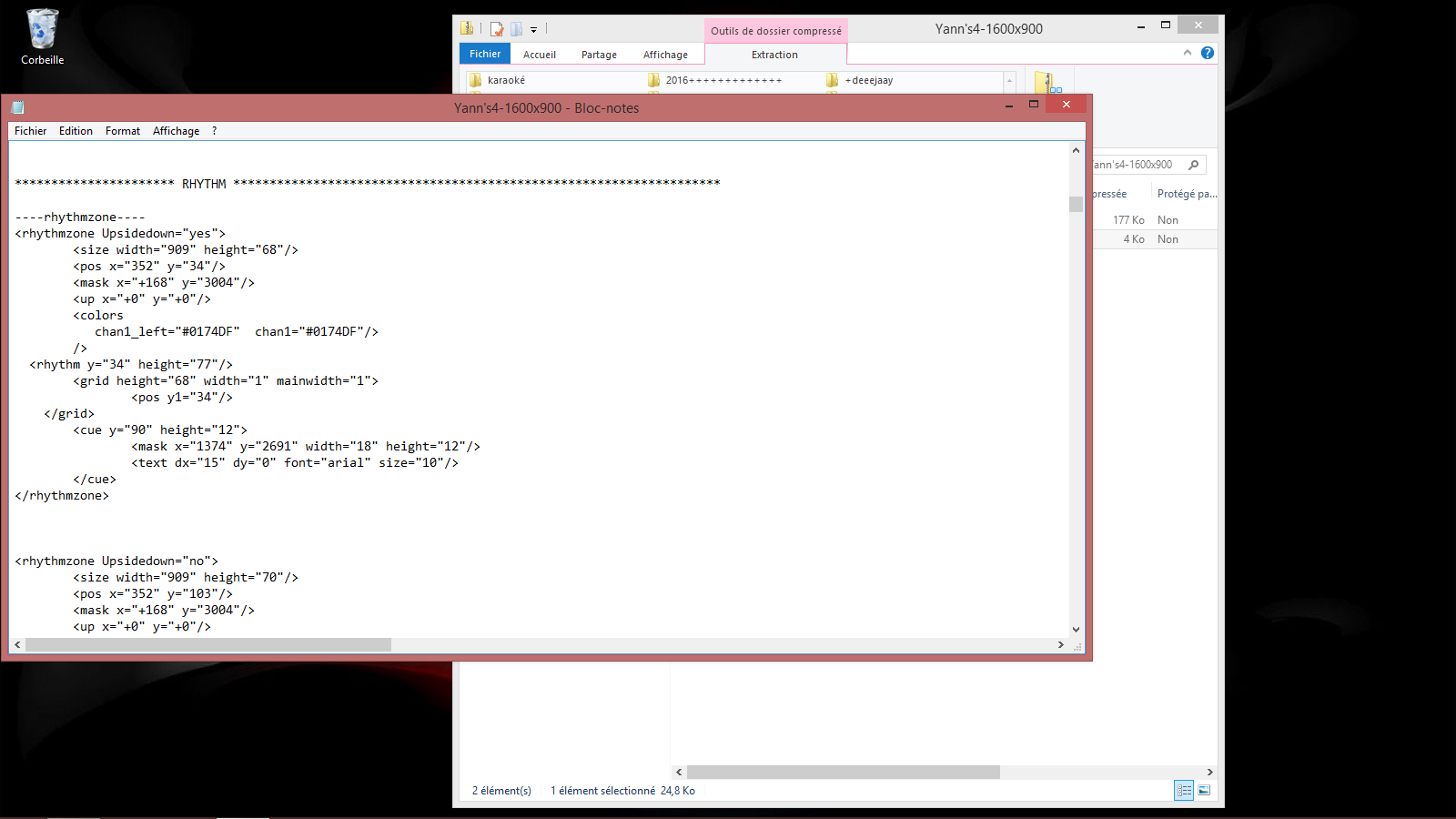Click the 2 élément(s) status text

point(501,791)
